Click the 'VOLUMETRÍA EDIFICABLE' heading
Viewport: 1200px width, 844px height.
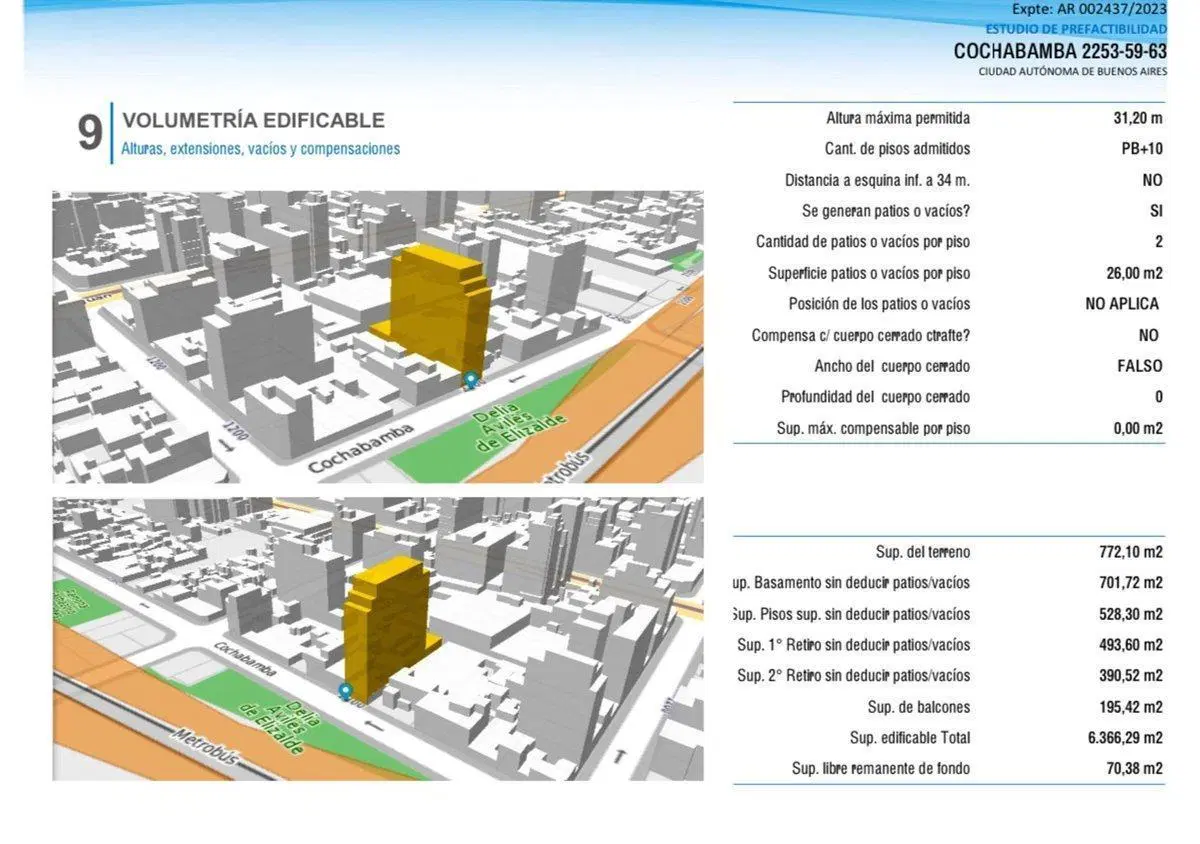pyautogui.click(x=253, y=120)
